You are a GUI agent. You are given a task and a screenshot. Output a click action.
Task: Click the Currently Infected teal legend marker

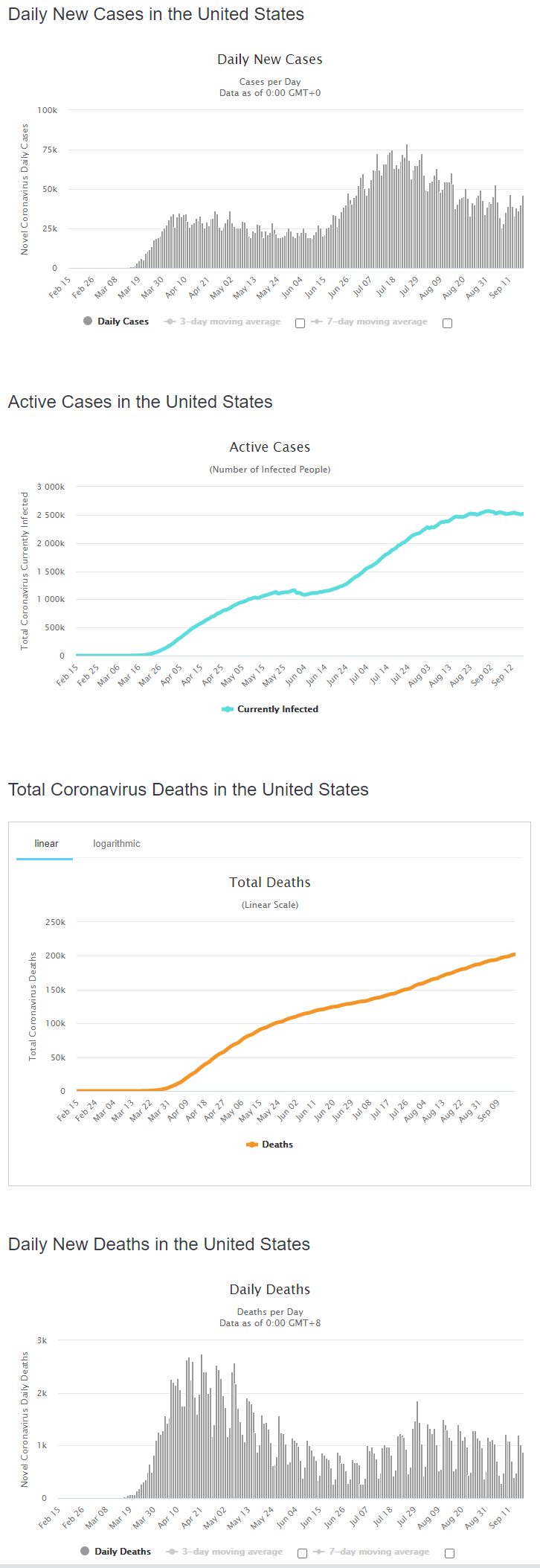point(228,709)
